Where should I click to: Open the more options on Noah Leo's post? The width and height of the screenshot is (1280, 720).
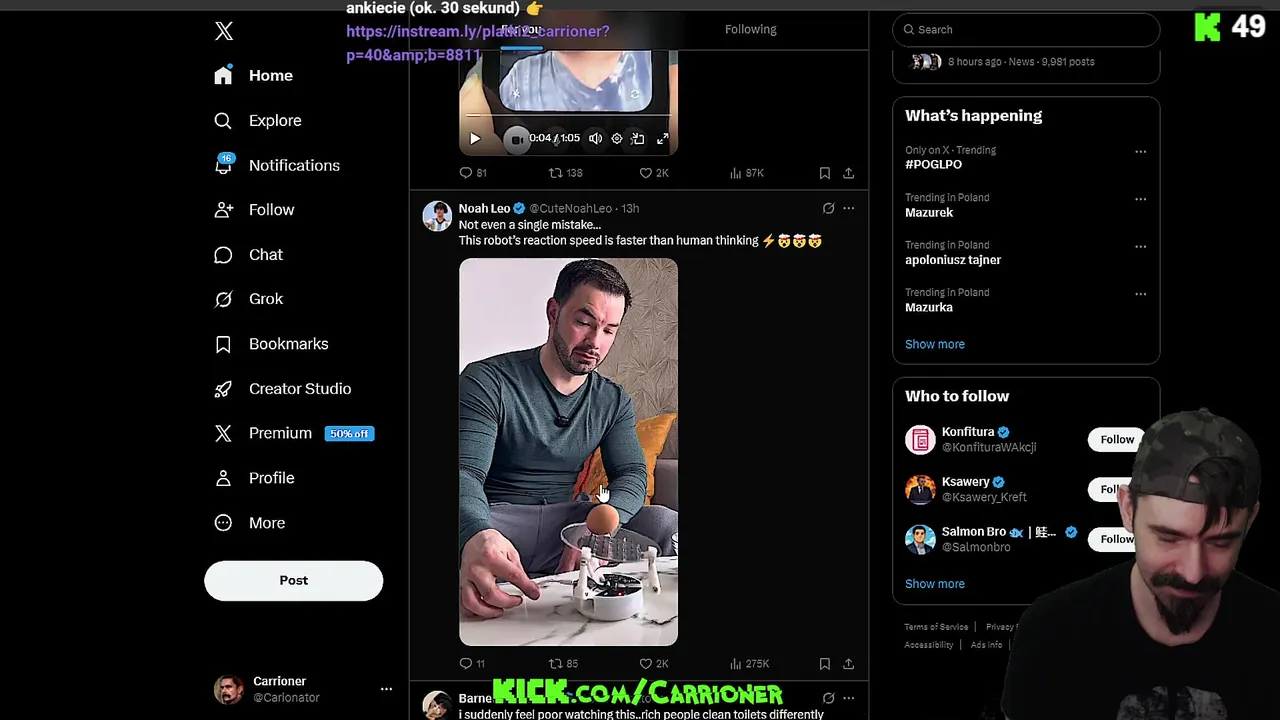coord(848,208)
